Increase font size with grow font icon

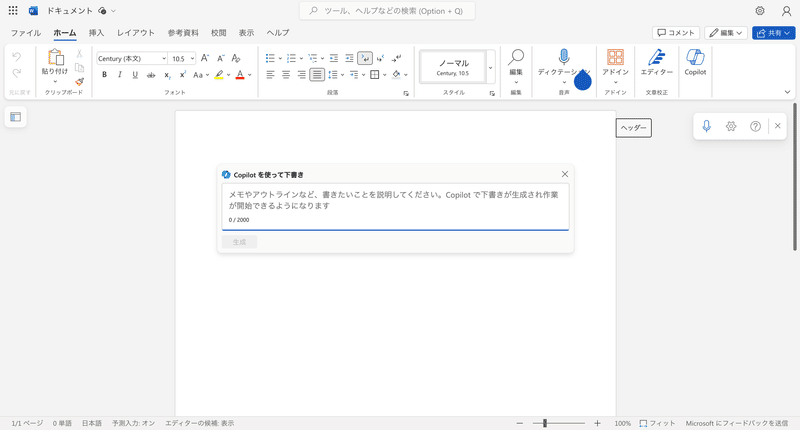(x=205, y=58)
